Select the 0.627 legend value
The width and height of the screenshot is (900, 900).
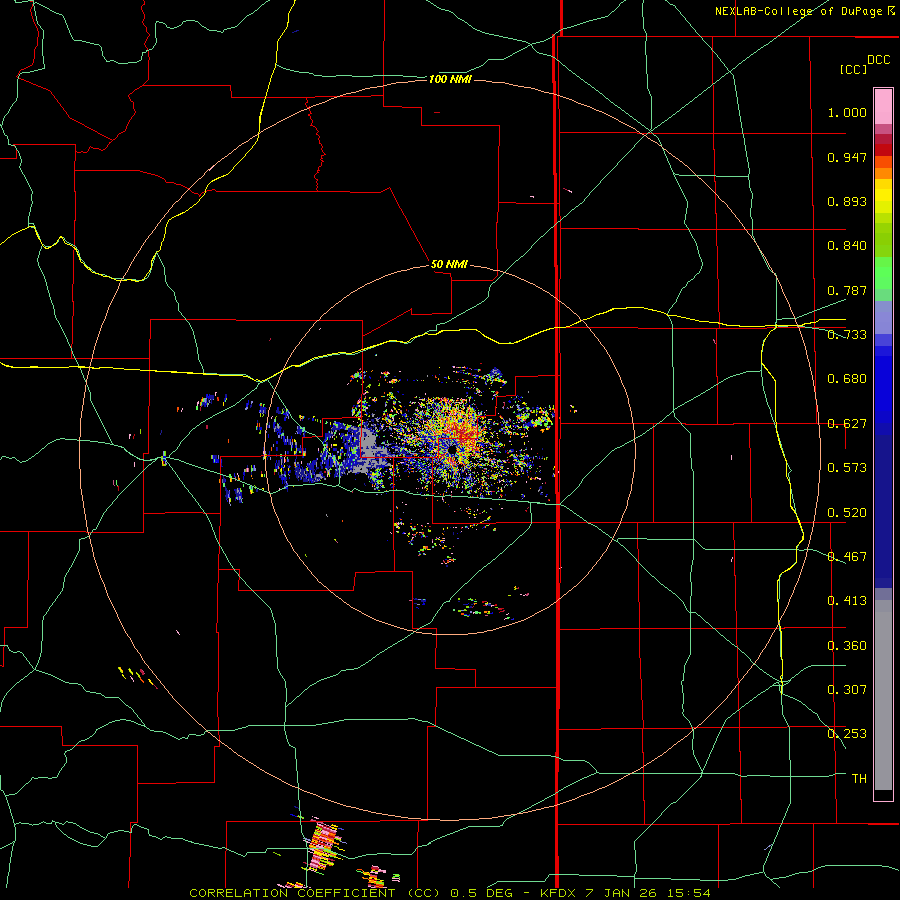point(847,424)
